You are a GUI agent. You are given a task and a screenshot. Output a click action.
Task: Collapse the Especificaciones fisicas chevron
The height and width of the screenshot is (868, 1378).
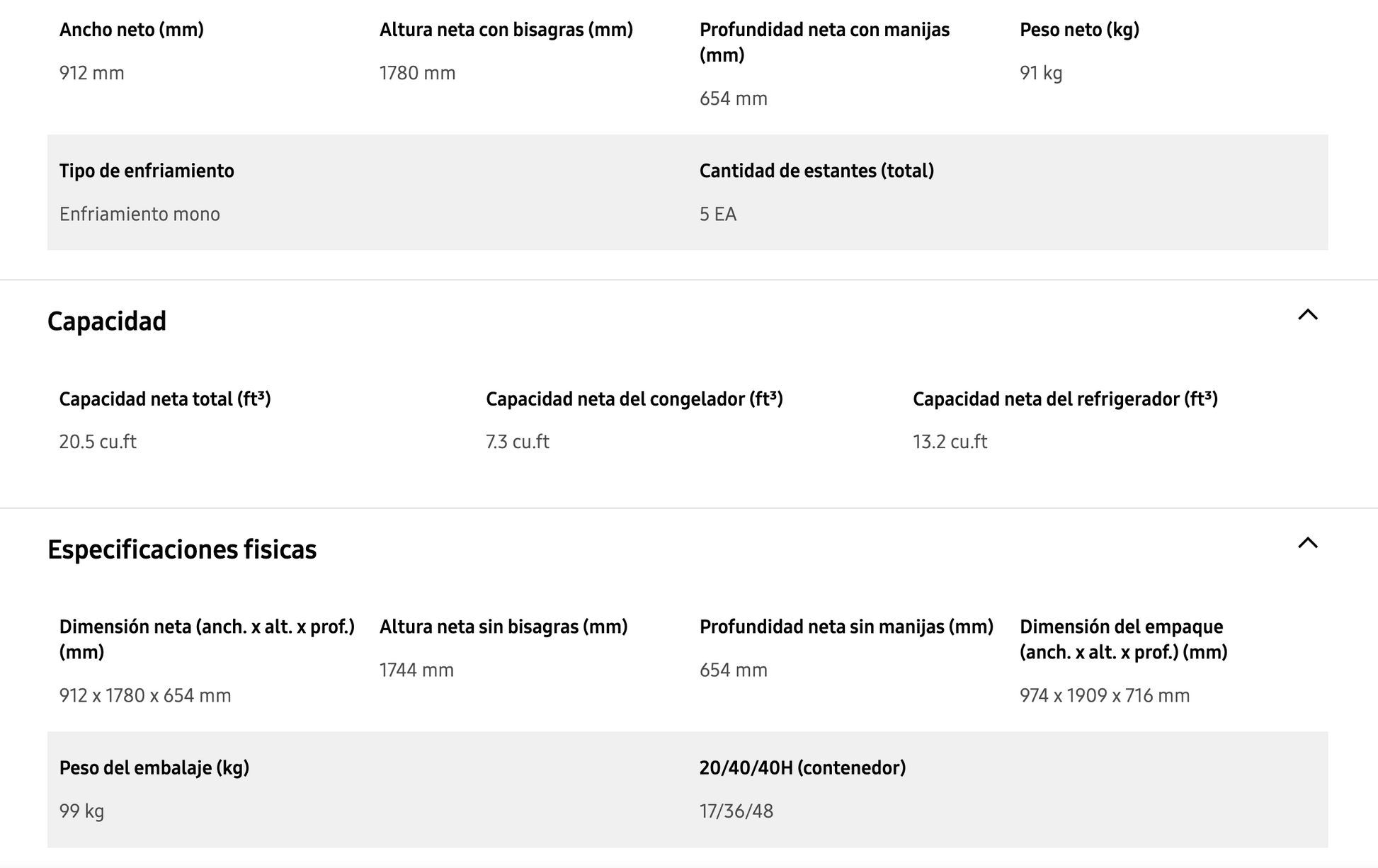tap(1307, 543)
